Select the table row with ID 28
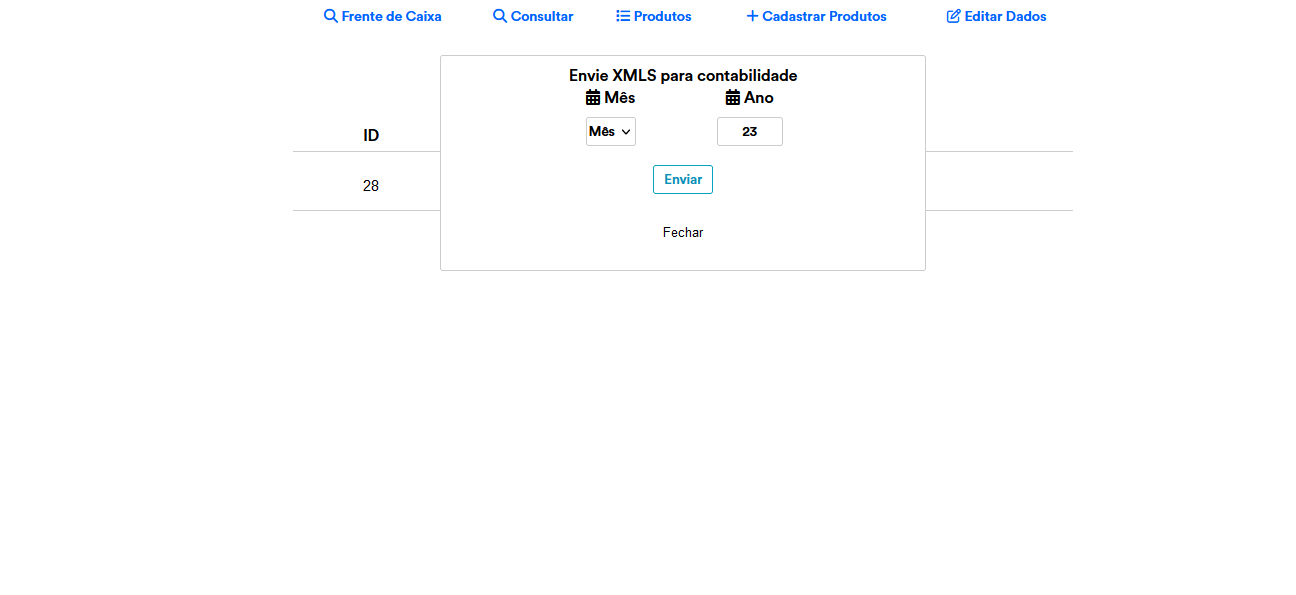 click(x=371, y=186)
